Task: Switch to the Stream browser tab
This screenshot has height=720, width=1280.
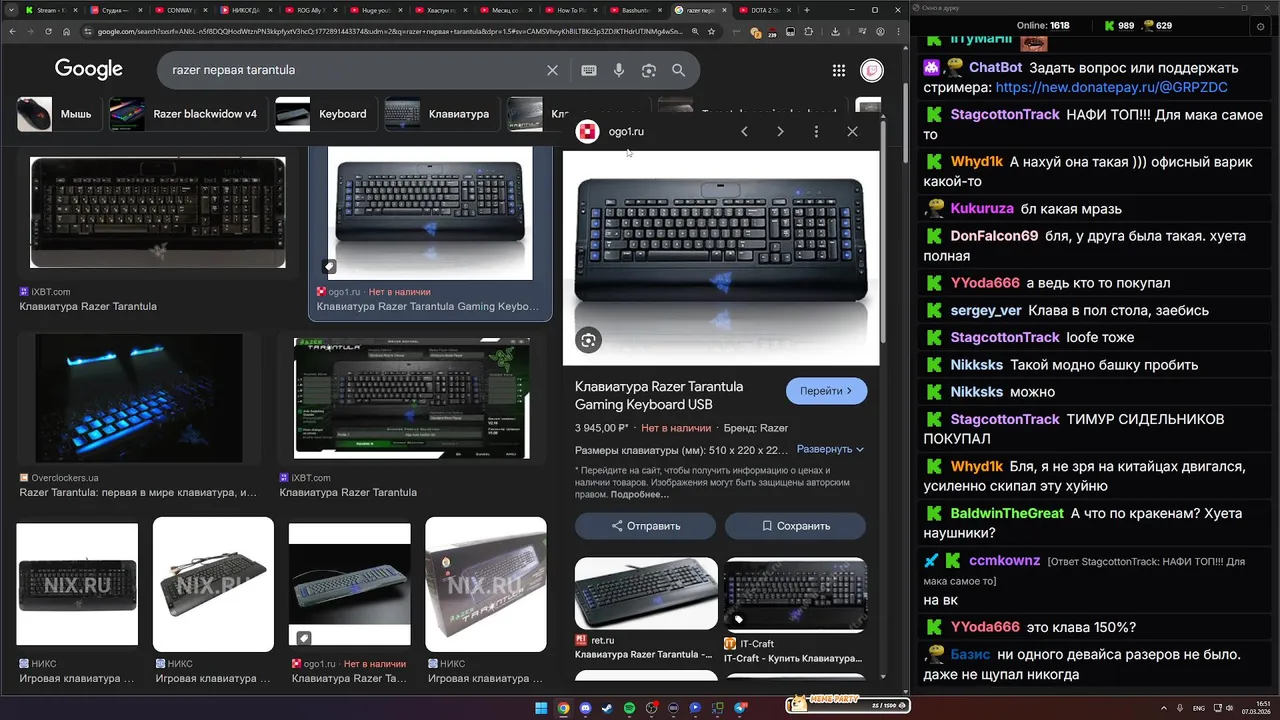Action: click(x=50, y=10)
